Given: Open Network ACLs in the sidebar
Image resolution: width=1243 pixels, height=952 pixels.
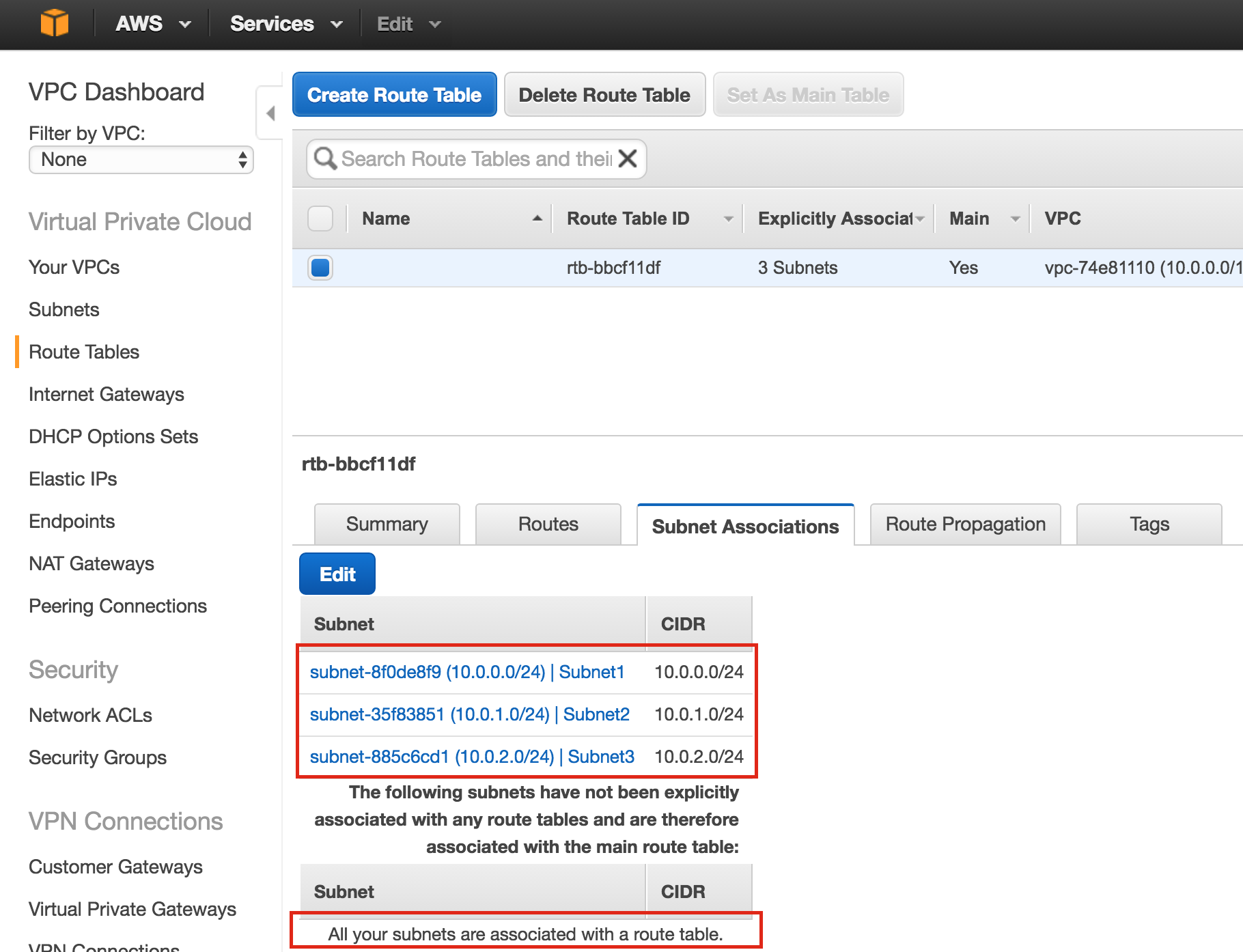Looking at the screenshot, I should [91, 716].
